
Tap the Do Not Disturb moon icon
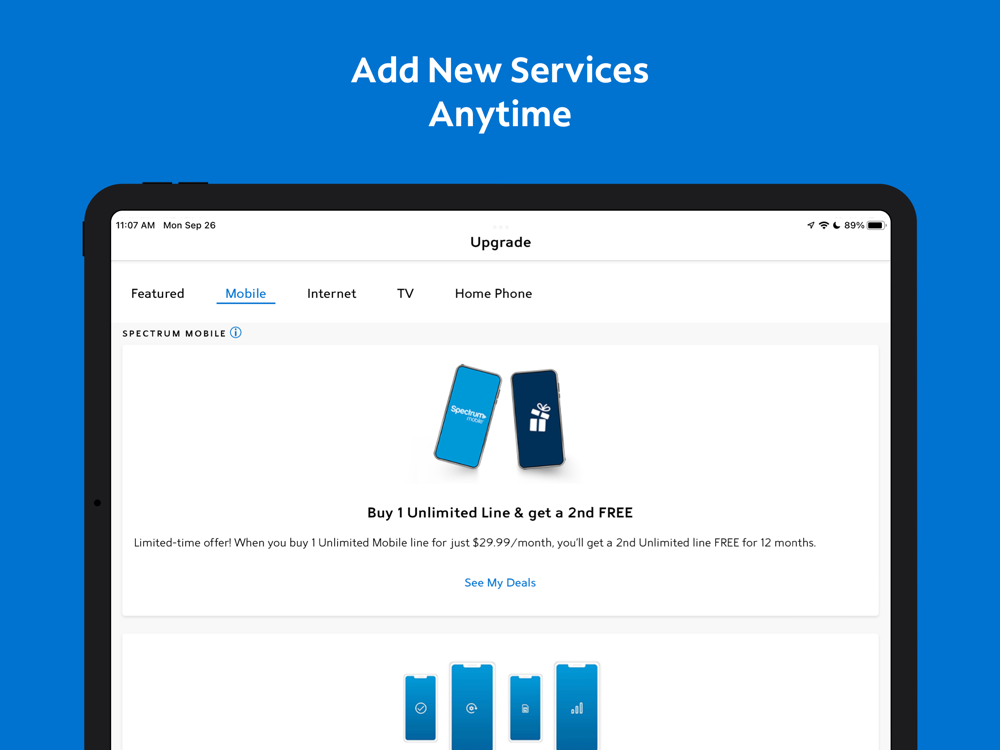(837, 225)
